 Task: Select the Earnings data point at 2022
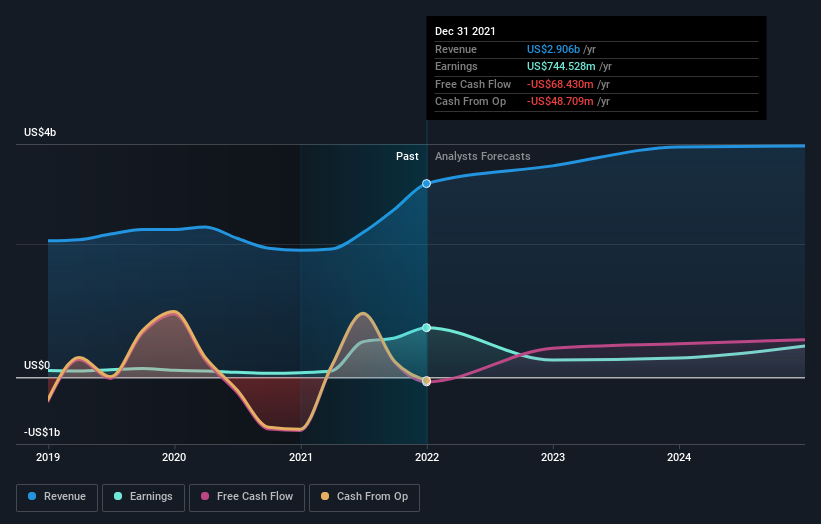pos(427,328)
